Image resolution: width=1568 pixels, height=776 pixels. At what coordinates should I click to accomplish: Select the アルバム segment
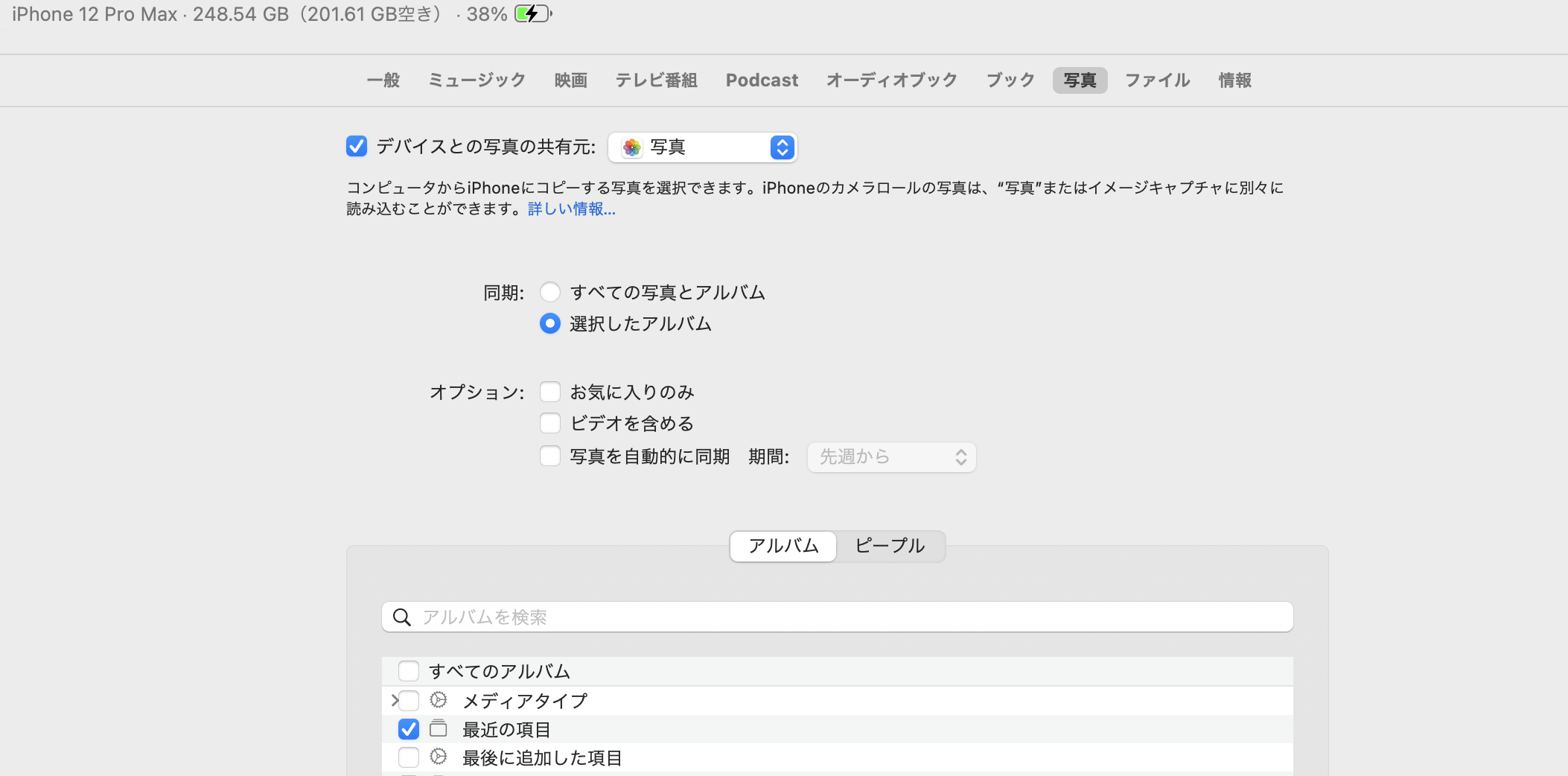pyautogui.click(x=783, y=546)
